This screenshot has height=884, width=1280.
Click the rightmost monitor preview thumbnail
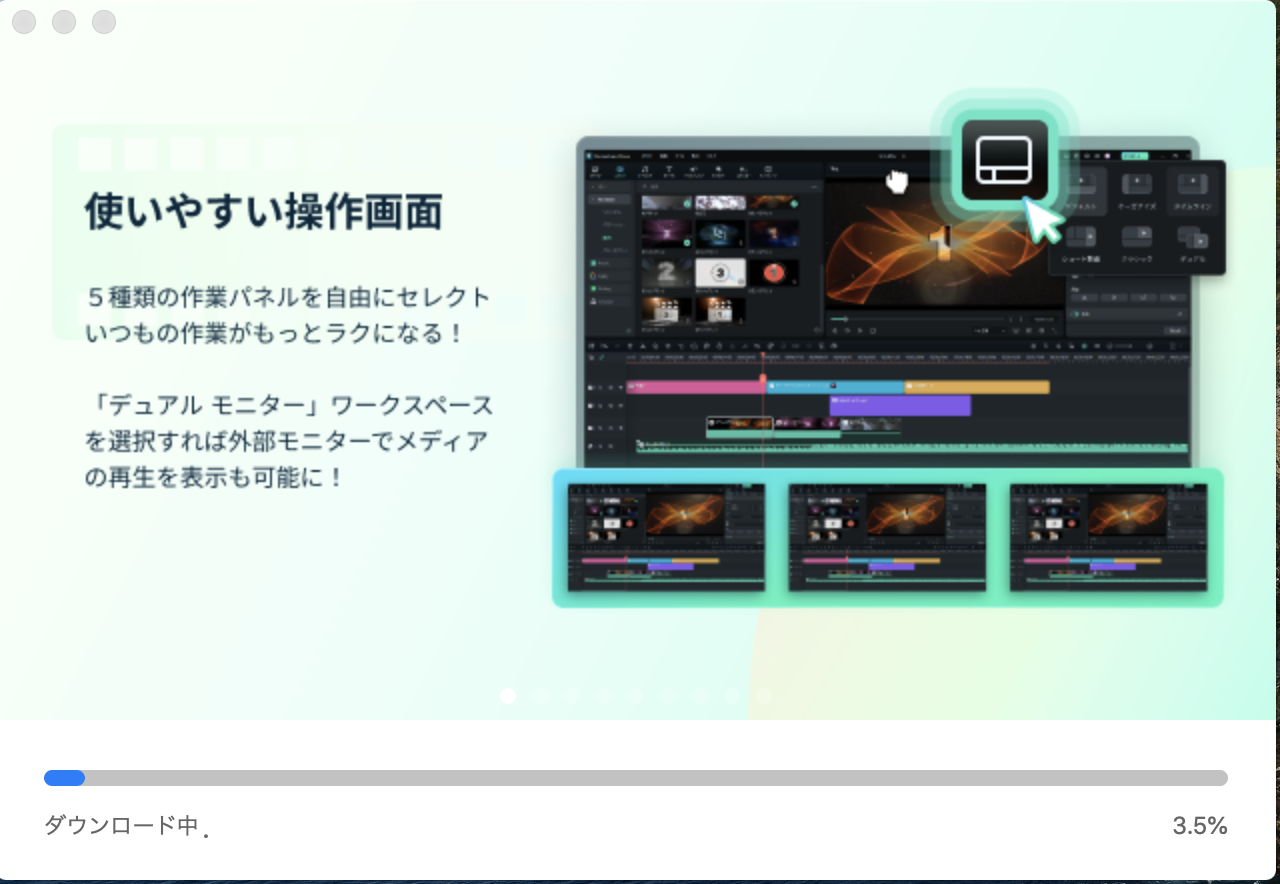[1109, 537]
